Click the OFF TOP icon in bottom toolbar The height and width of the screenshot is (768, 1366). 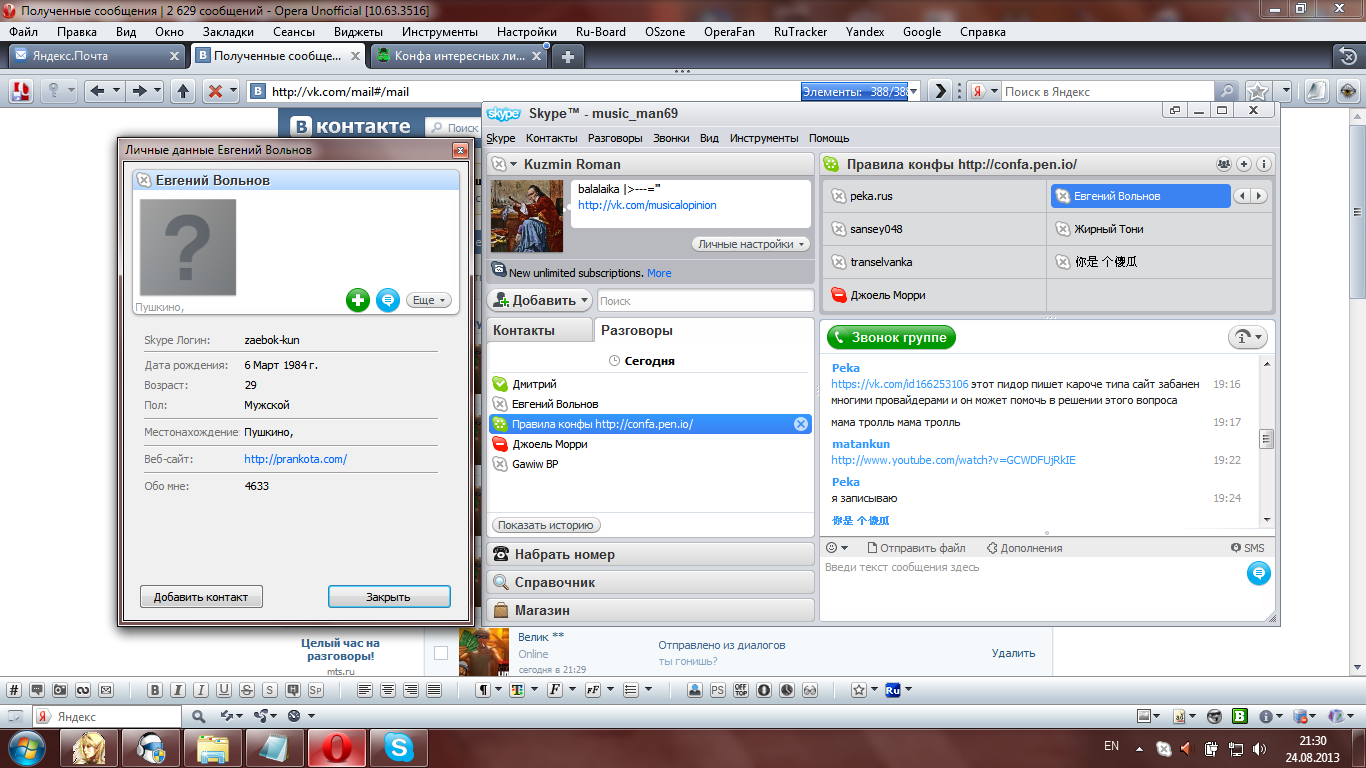[x=741, y=690]
